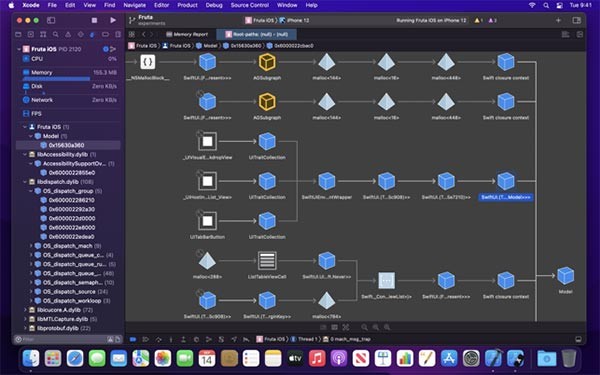Click the Environment Overrides icon

point(221,339)
